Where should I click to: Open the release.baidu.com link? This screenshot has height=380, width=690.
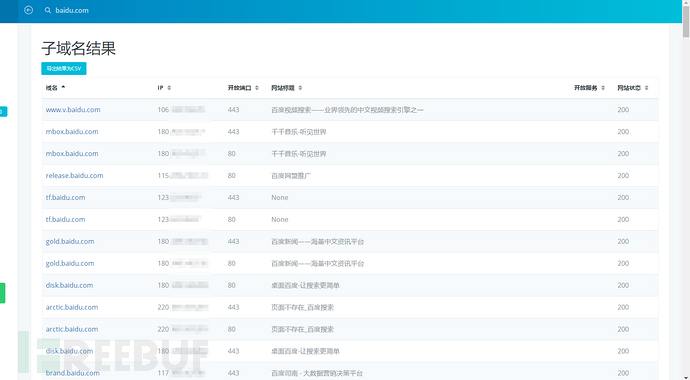[x=74, y=175]
